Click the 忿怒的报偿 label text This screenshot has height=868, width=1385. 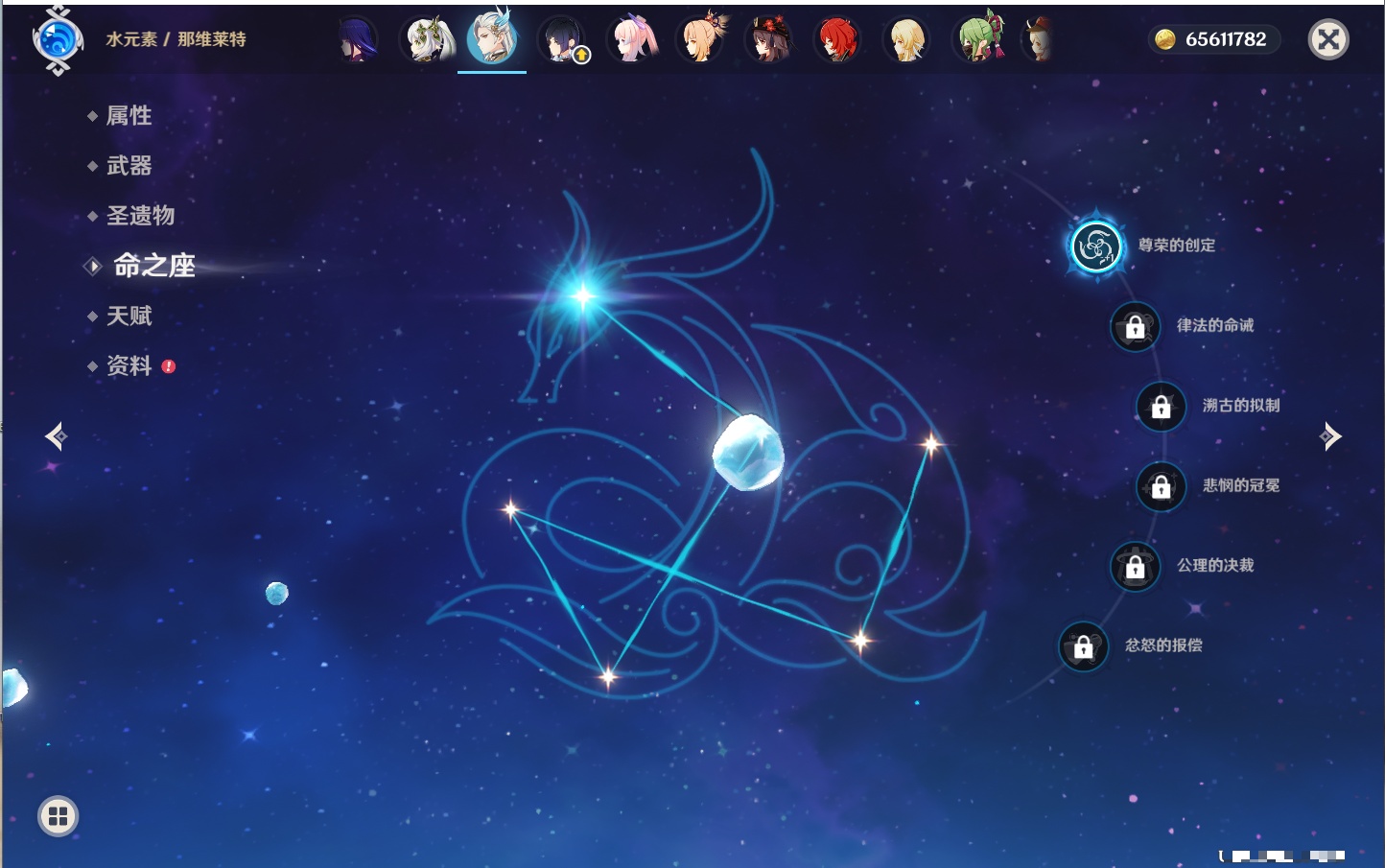pyautogui.click(x=1163, y=645)
